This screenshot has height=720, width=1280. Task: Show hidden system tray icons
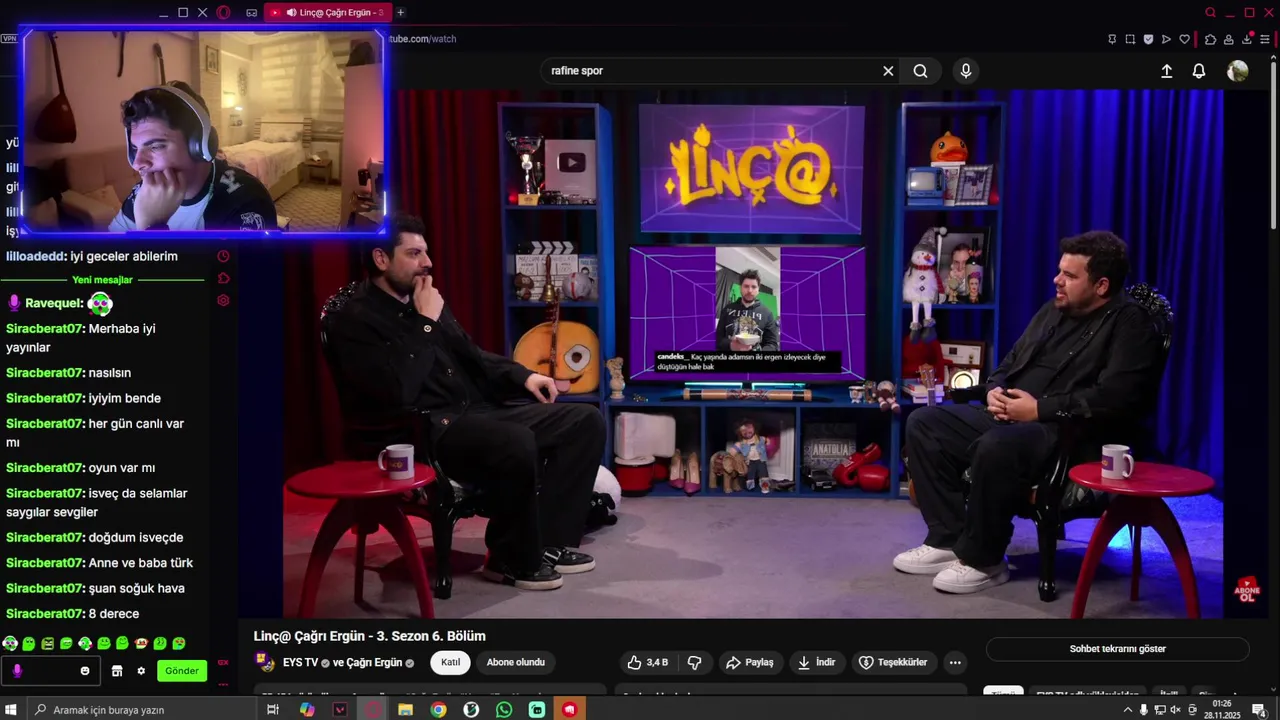1128,709
